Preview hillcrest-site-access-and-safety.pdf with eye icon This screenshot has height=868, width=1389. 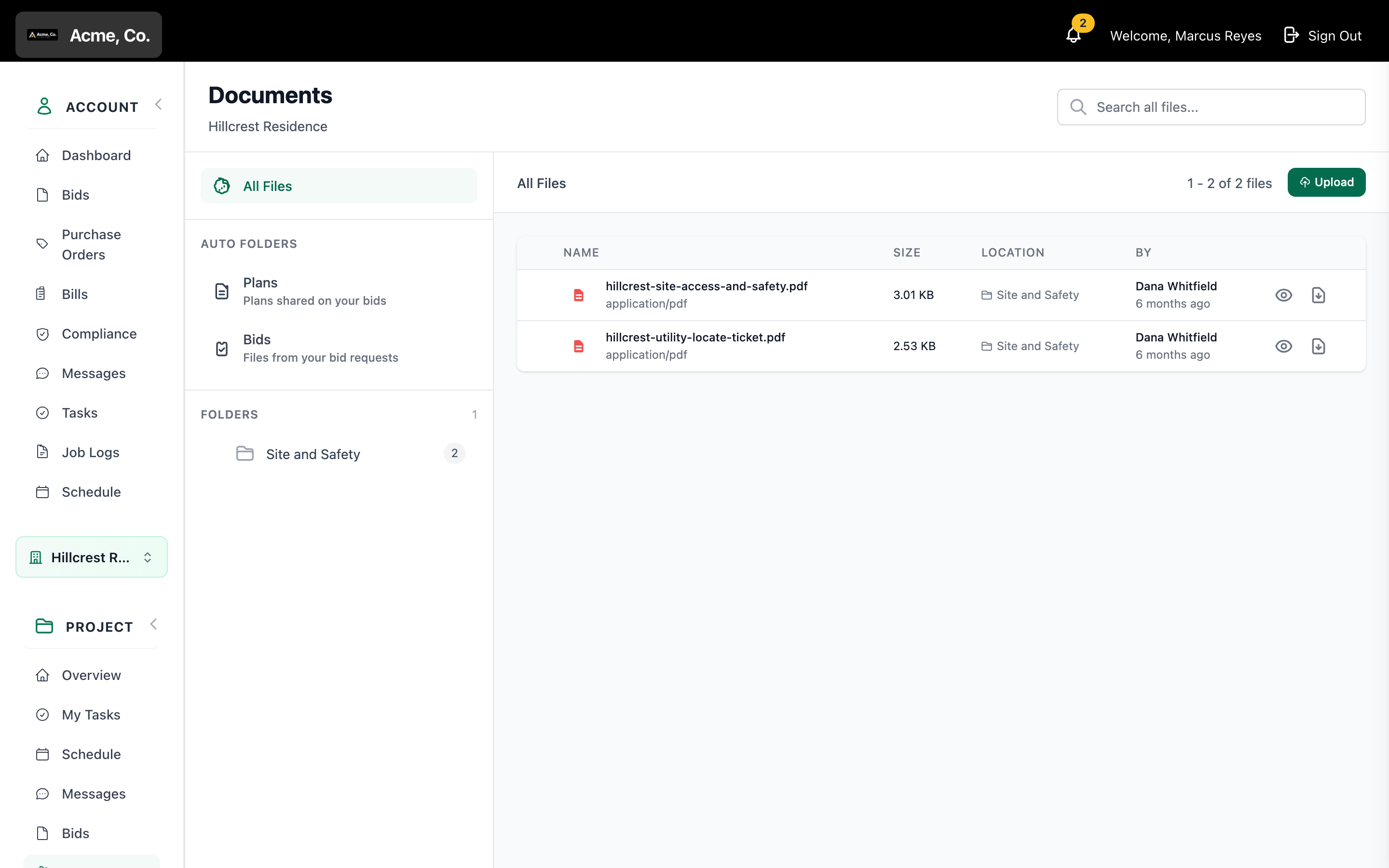(x=1283, y=295)
